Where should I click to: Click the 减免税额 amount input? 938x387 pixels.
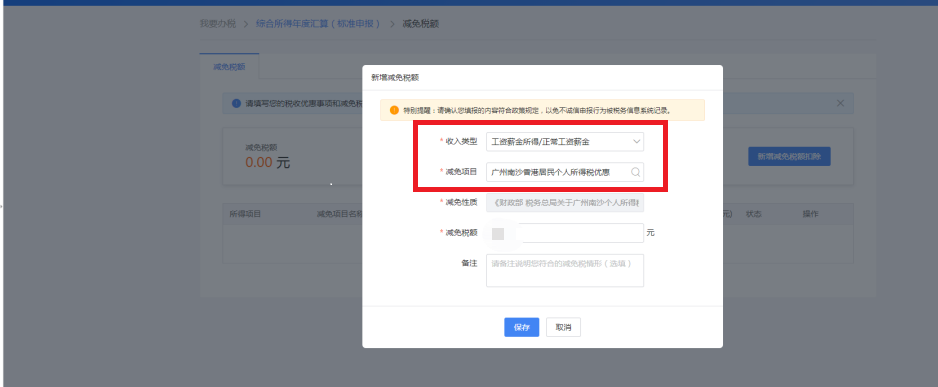coord(565,233)
